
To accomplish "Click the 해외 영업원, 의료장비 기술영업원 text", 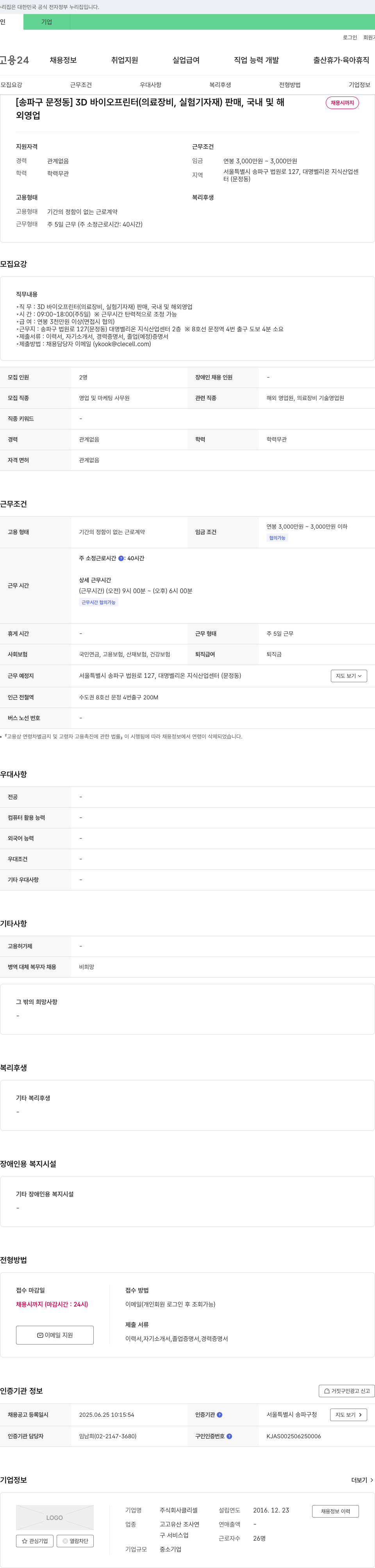I will point(305,398).
